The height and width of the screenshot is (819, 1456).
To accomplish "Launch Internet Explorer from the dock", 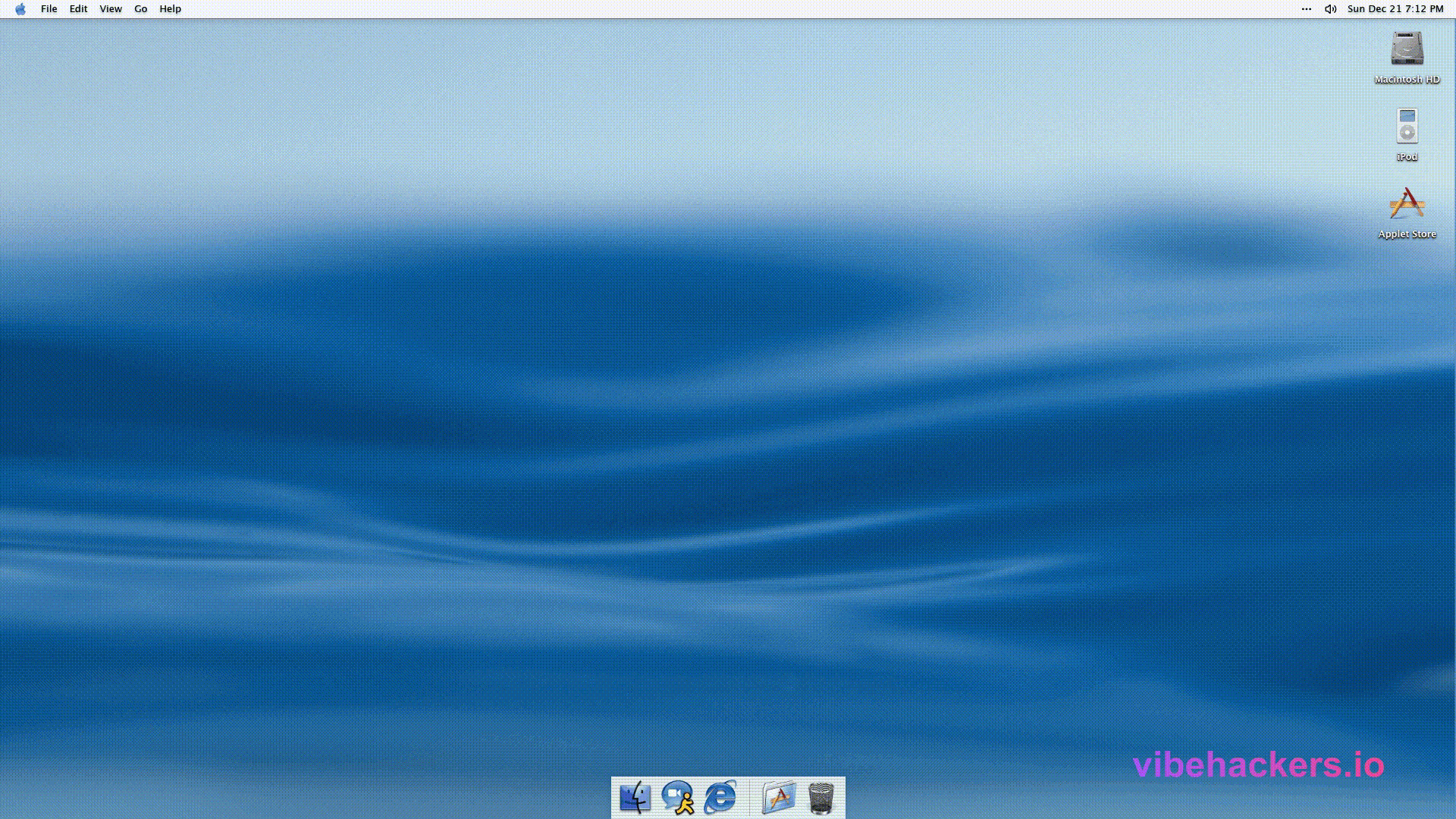I will [x=720, y=798].
